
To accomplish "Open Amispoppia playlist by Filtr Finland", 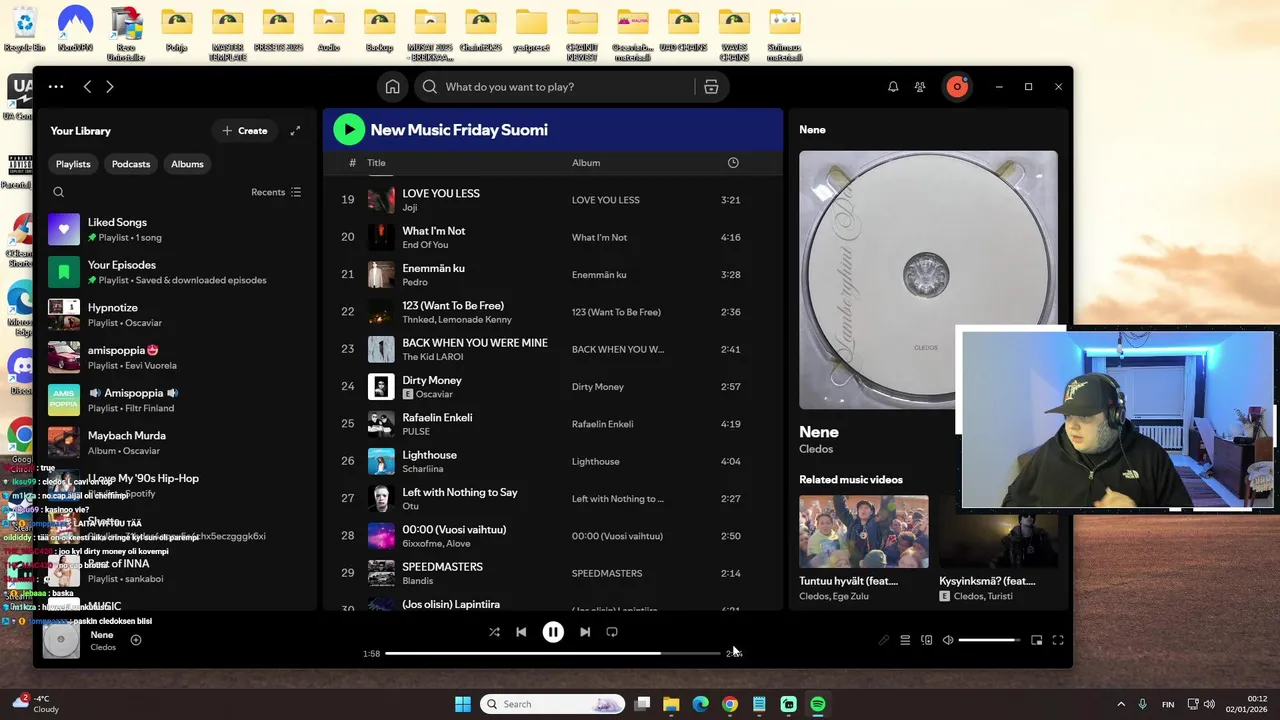I will (x=175, y=400).
